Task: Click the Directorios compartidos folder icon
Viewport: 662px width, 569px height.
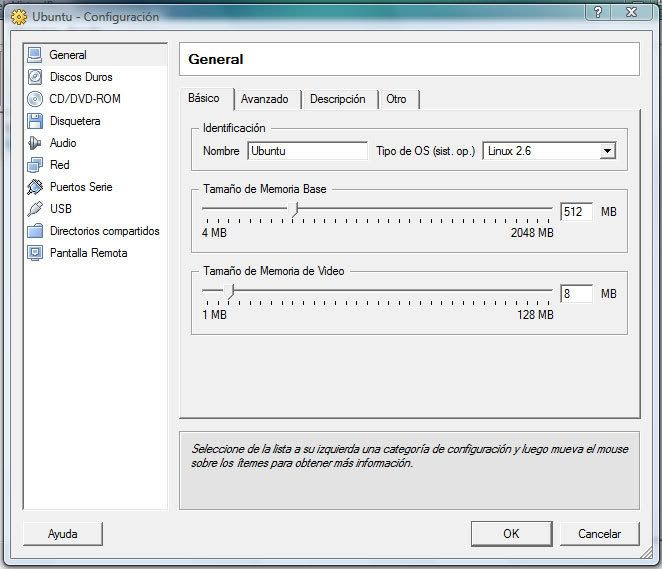Action: [35, 231]
